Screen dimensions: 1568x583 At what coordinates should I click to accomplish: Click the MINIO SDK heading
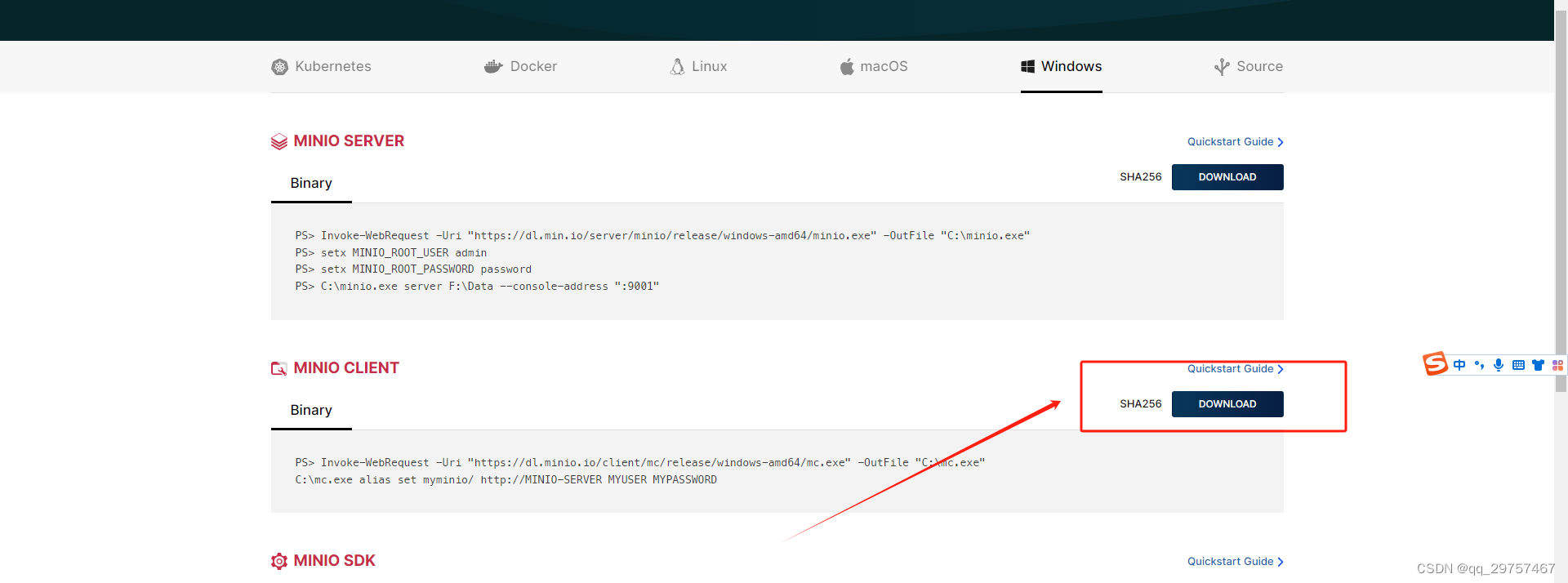[334, 561]
